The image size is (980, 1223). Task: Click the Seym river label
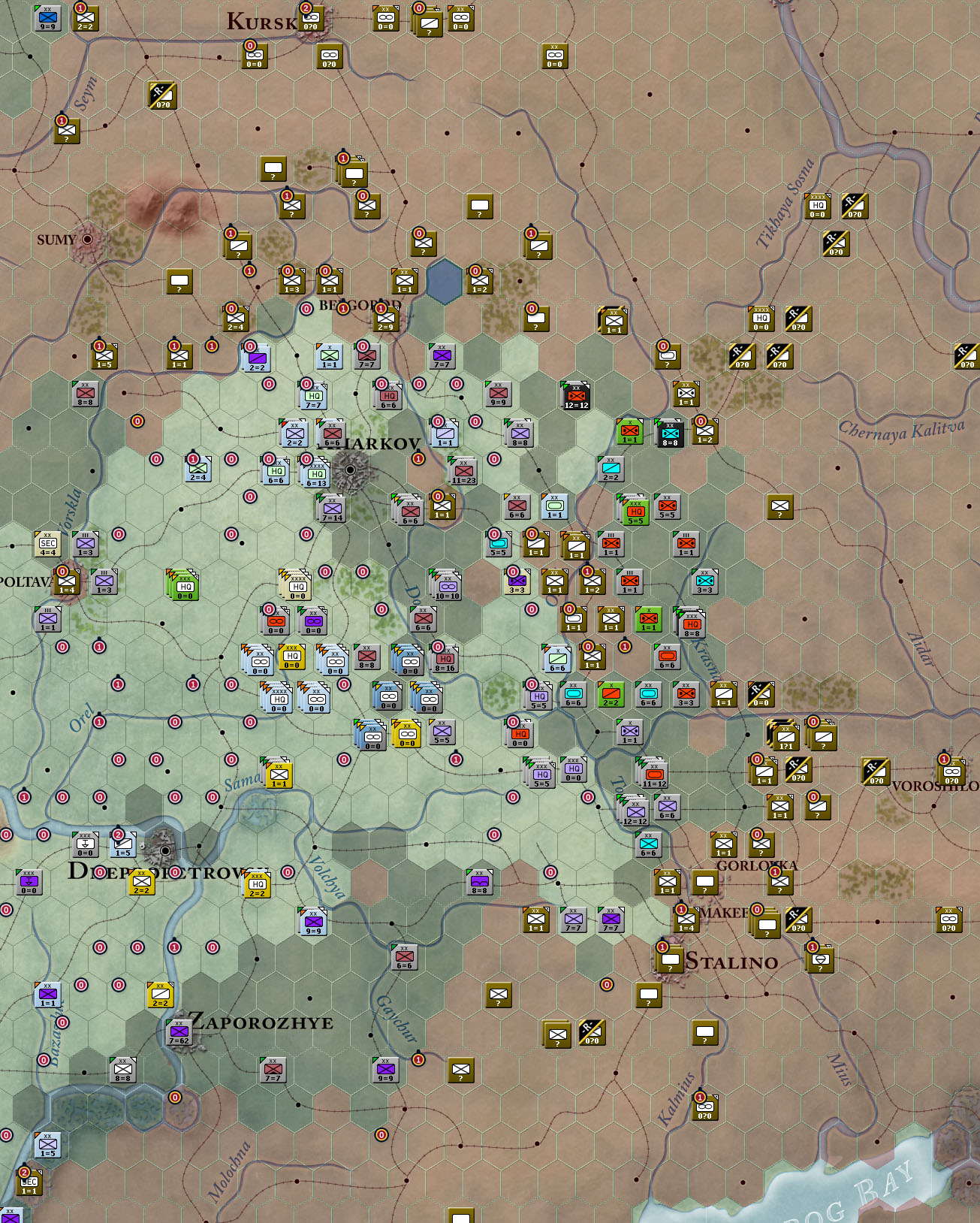(86, 93)
